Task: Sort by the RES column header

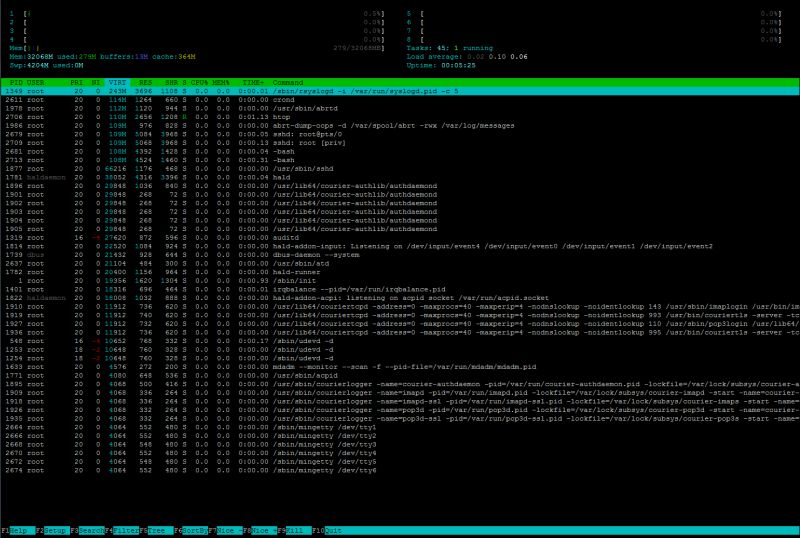Action: click(x=145, y=82)
